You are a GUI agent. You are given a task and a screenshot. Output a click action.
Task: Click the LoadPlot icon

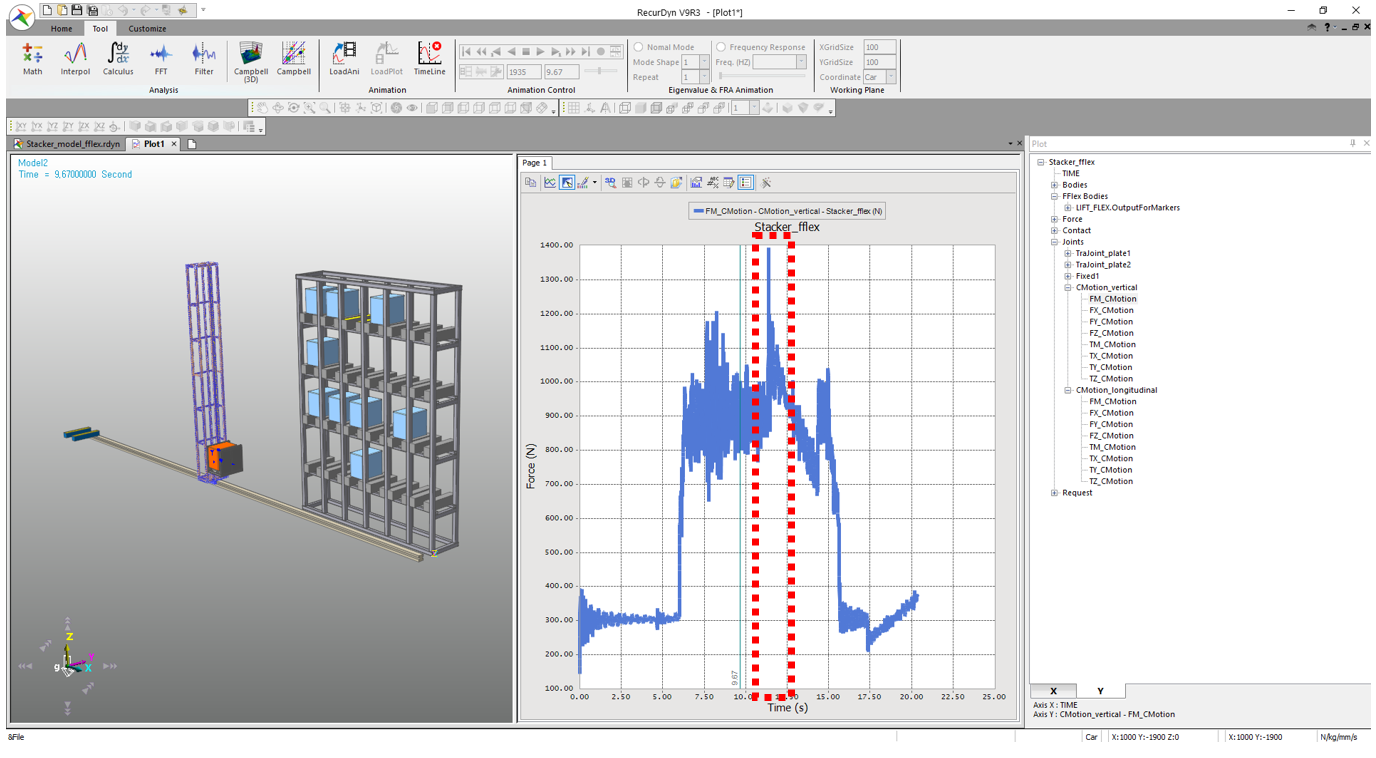(387, 59)
